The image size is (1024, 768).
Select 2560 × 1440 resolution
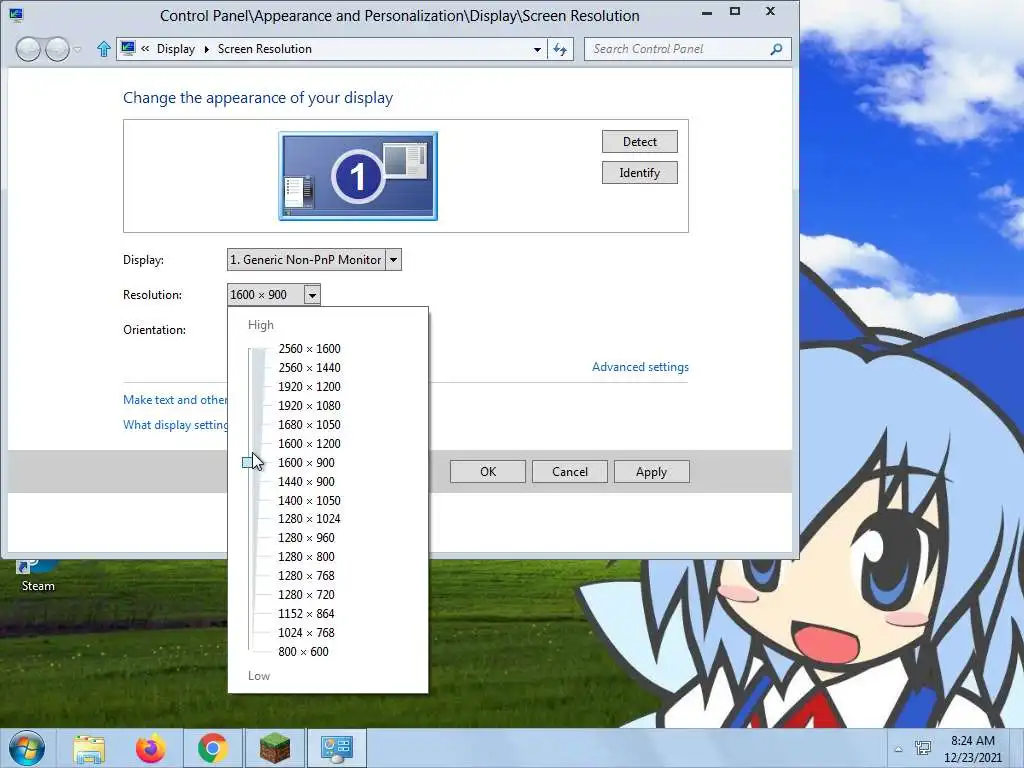[x=309, y=368]
